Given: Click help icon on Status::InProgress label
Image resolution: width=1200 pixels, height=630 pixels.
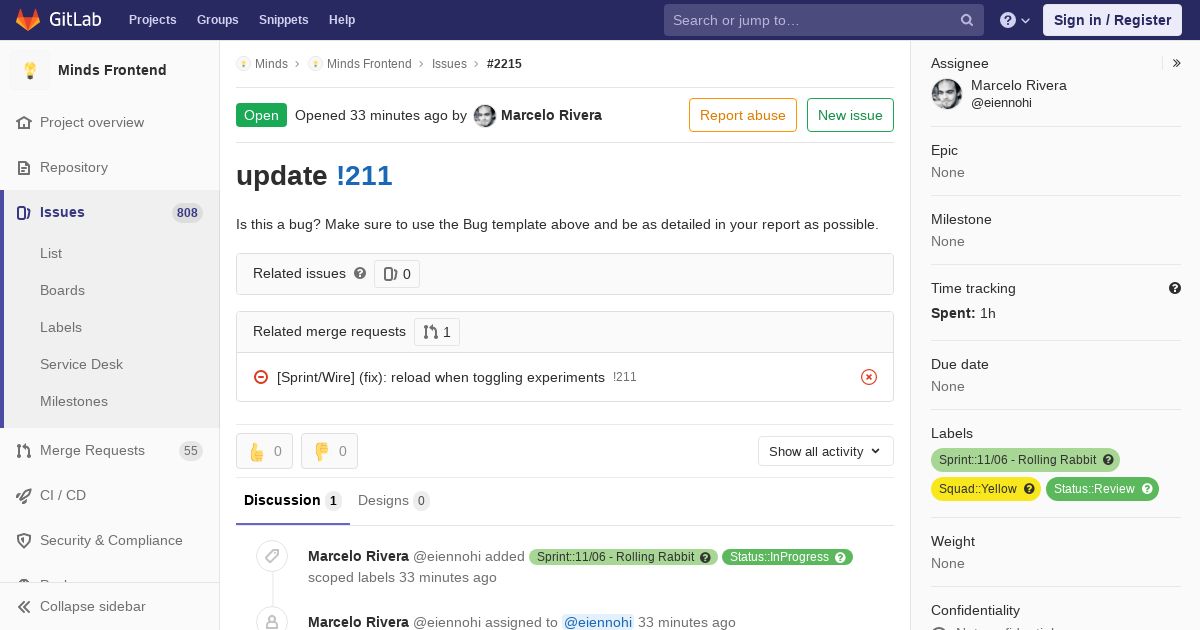Looking at the screenshot, I should (841, 557).
